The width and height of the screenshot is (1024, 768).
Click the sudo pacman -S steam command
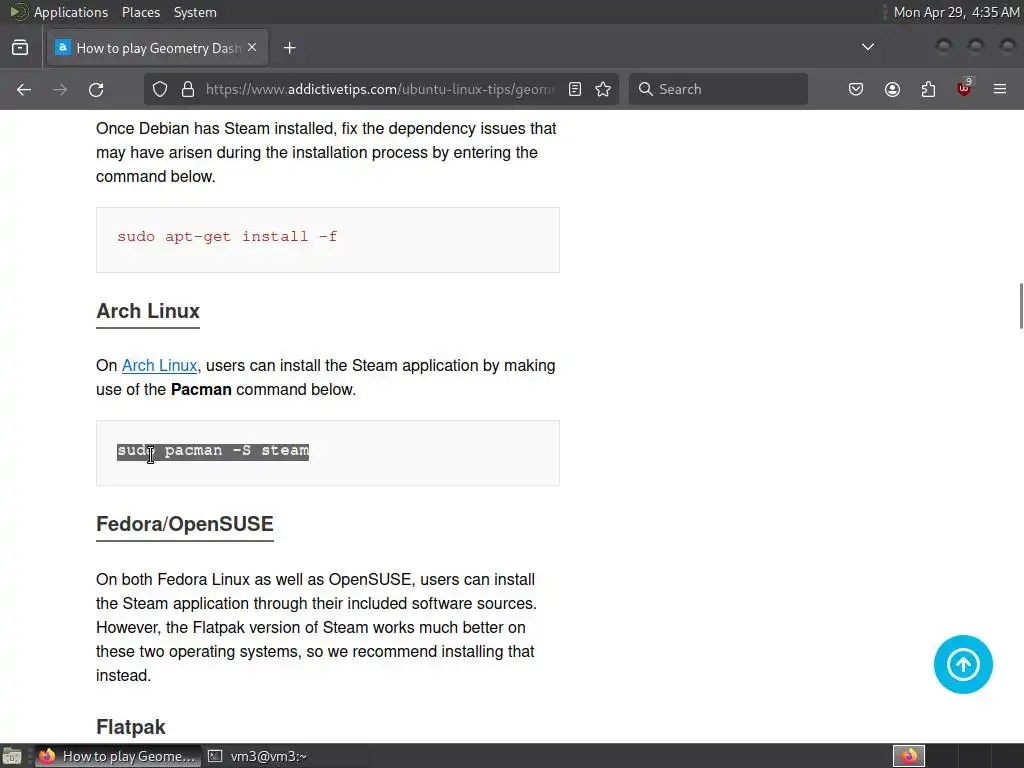point(213,451)
